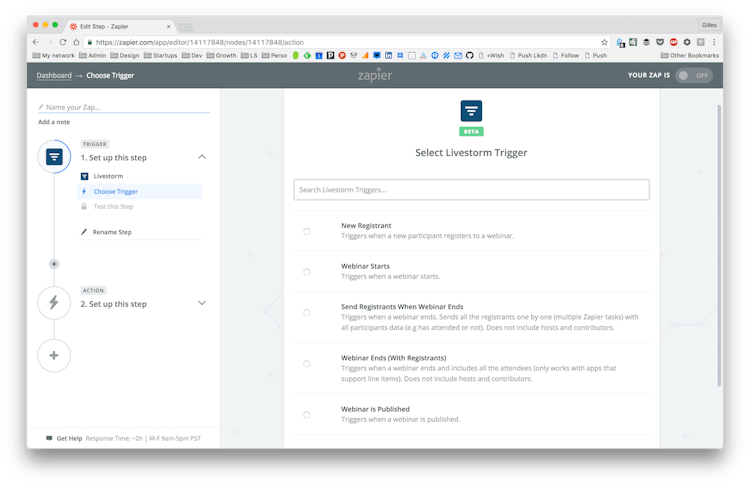750x487 pixels.
Task: Open the Startups bookmarks folder
Action: [x=160, y=55]
